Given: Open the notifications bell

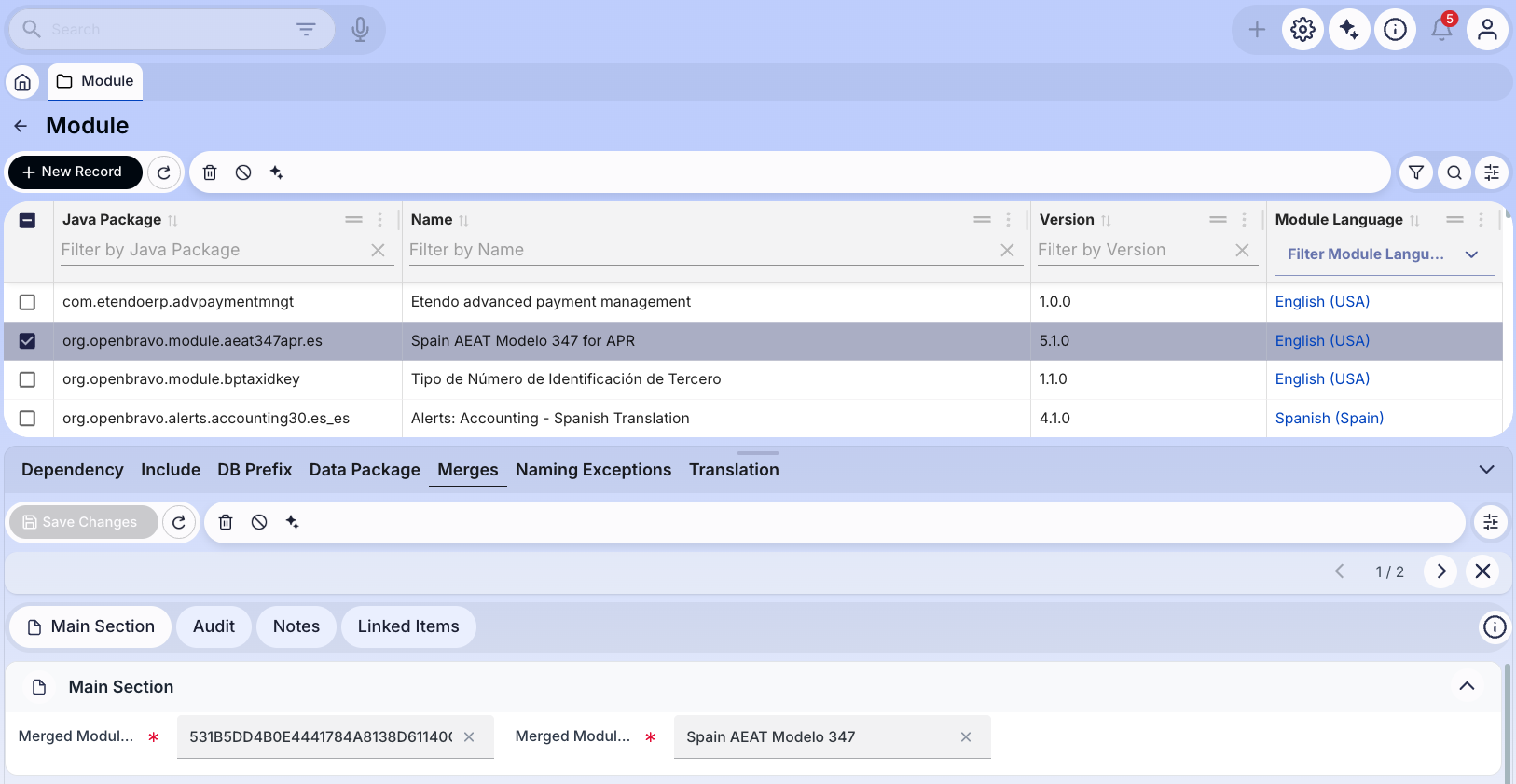Looking at the screenshot, I should tap(1441, 30).
